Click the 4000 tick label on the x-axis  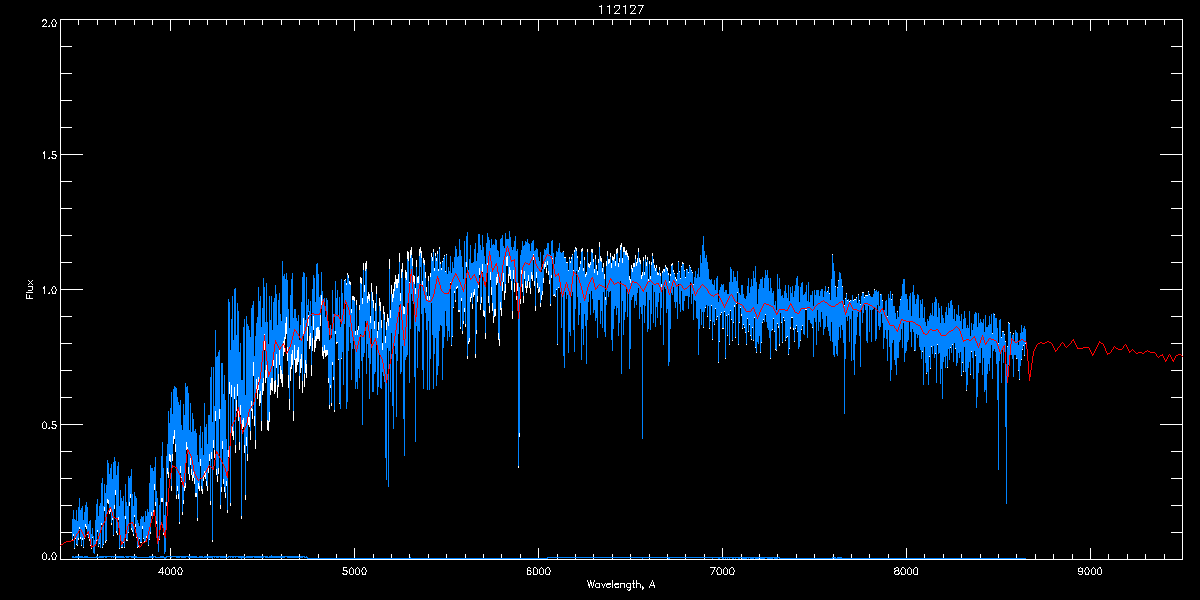tap(171, 572)
